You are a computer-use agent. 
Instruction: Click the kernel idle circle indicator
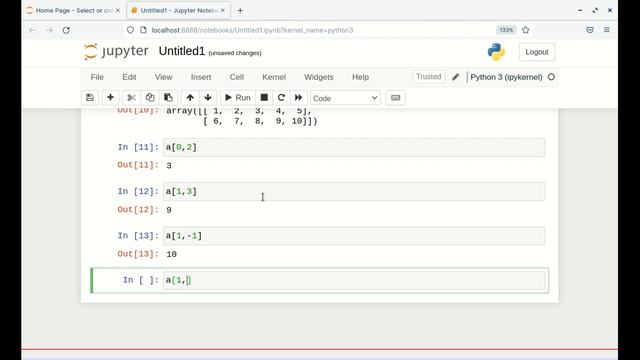click(x=551, y=77)
